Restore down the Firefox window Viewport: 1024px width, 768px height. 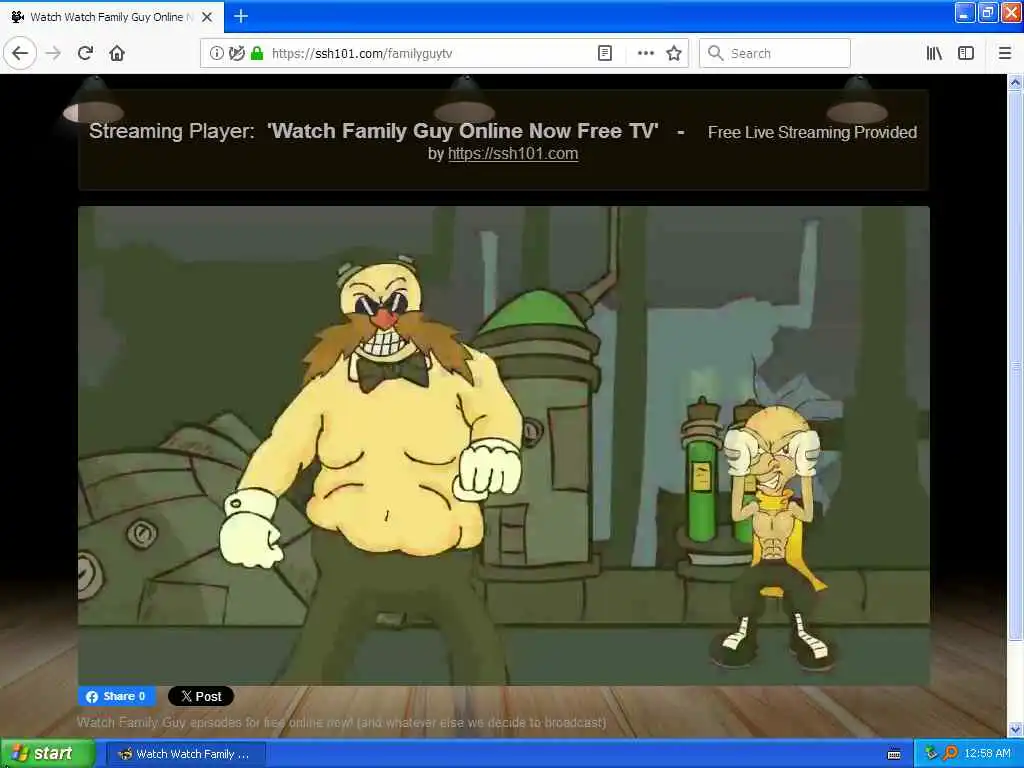(987, 12)
